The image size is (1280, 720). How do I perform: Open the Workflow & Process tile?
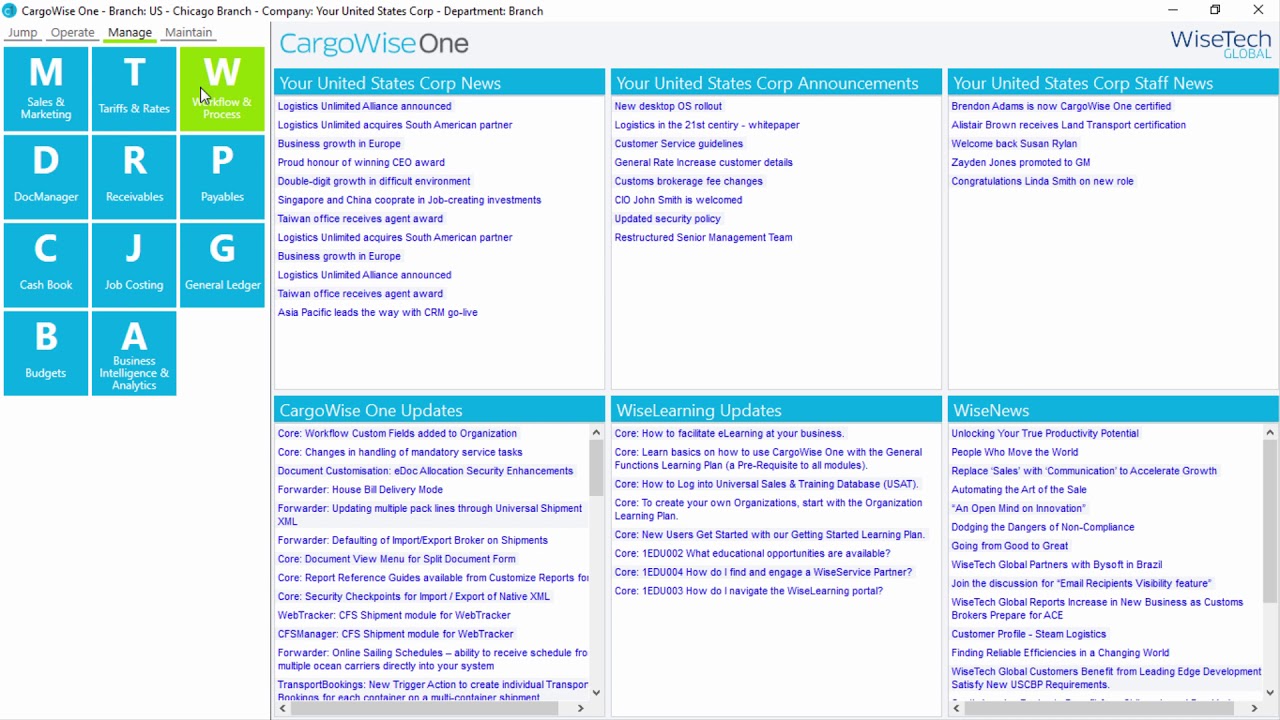222,88
